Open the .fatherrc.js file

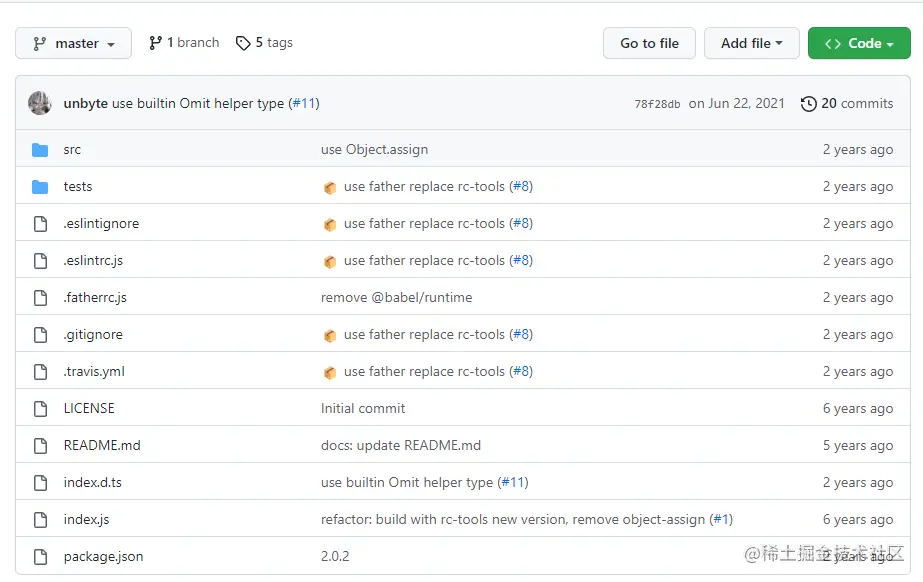click(95, 298)
